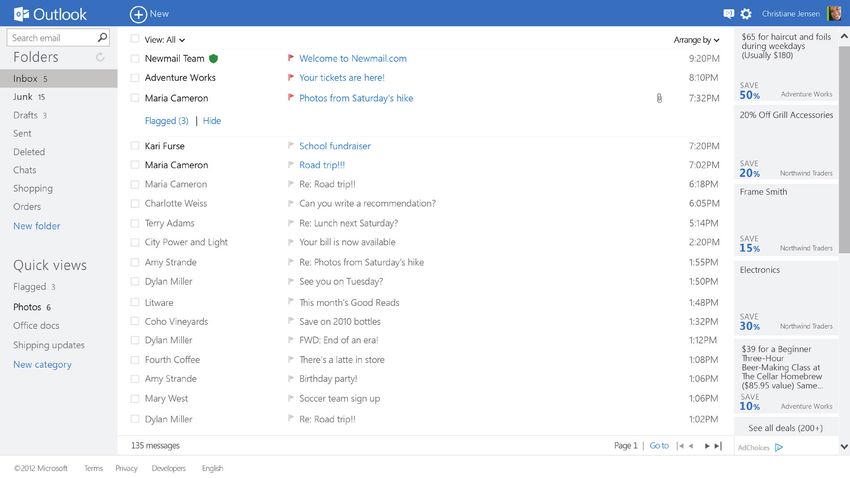This screenshot has width=850, height=478.
Task: Expand the View: All dropdown
Action: 165,40
